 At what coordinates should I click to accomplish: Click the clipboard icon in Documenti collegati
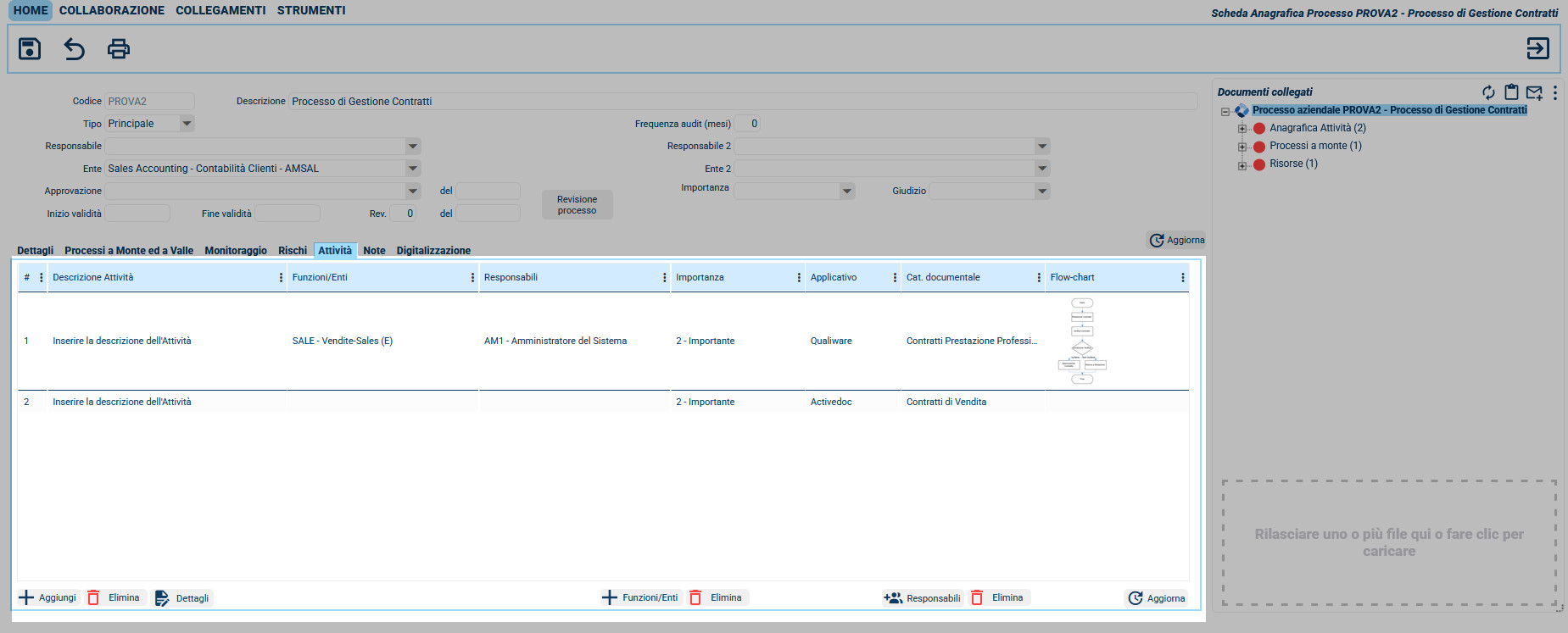tap(1511, 92)
